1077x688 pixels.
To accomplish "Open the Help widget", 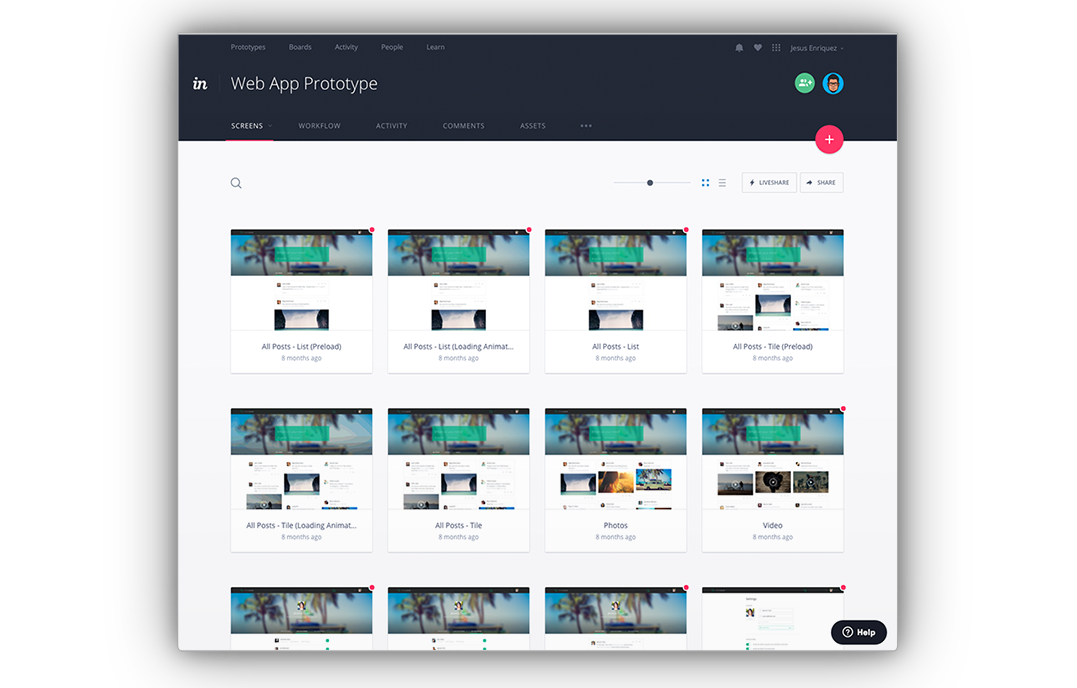I will coord(859,632).
